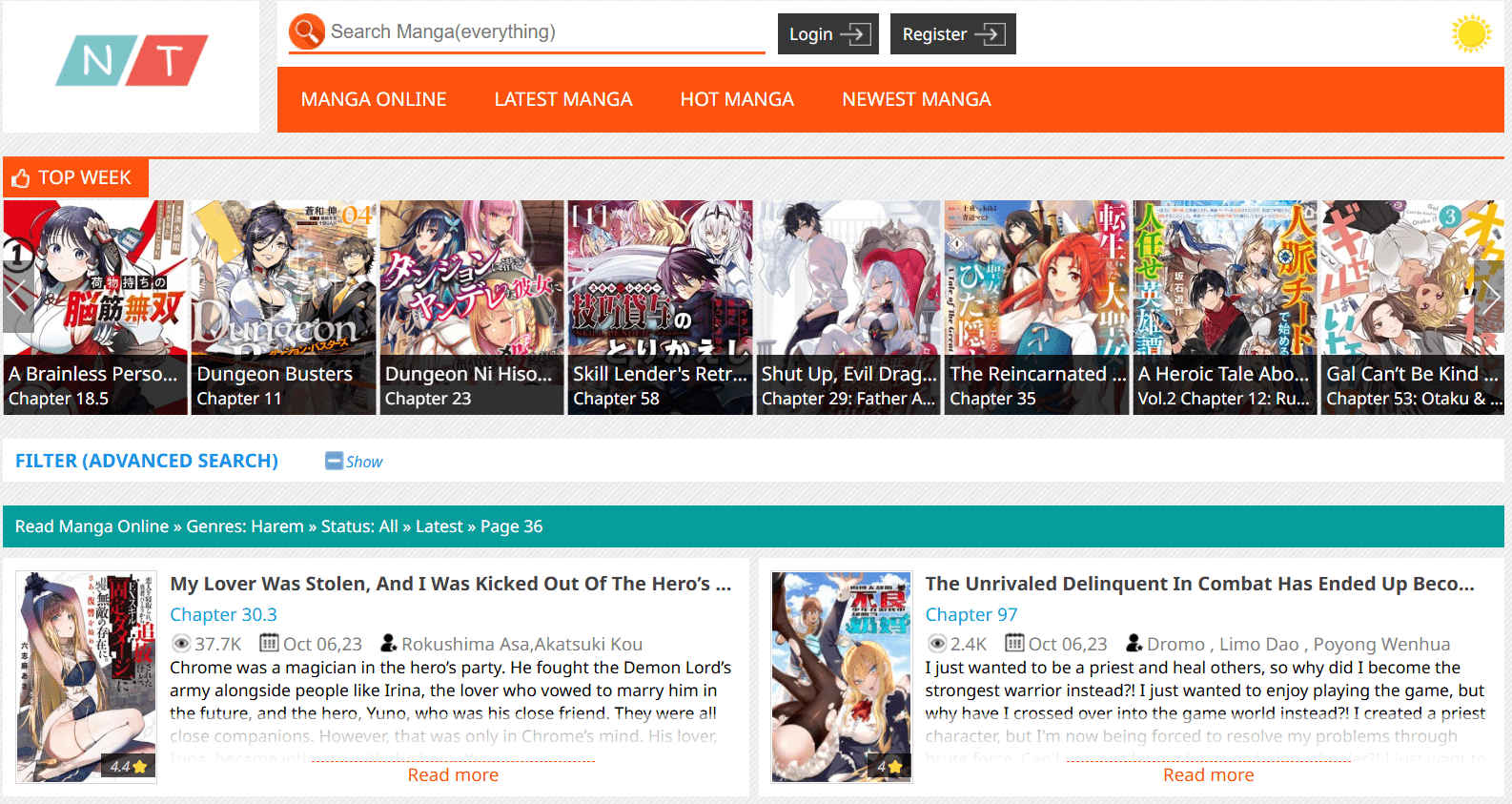Click the Status: All breadcrumb
The height and width of the screenshot is (804, 1512).
359,526
